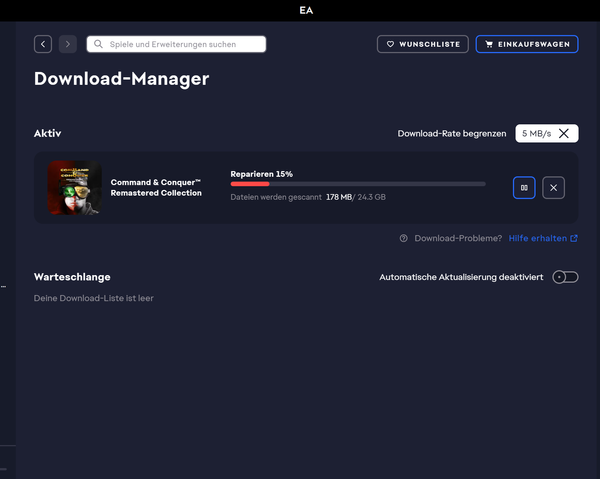Click the Command & Conquer cover art
The height and width of the screenshot is (479, 600).
[x=75, y=187]
